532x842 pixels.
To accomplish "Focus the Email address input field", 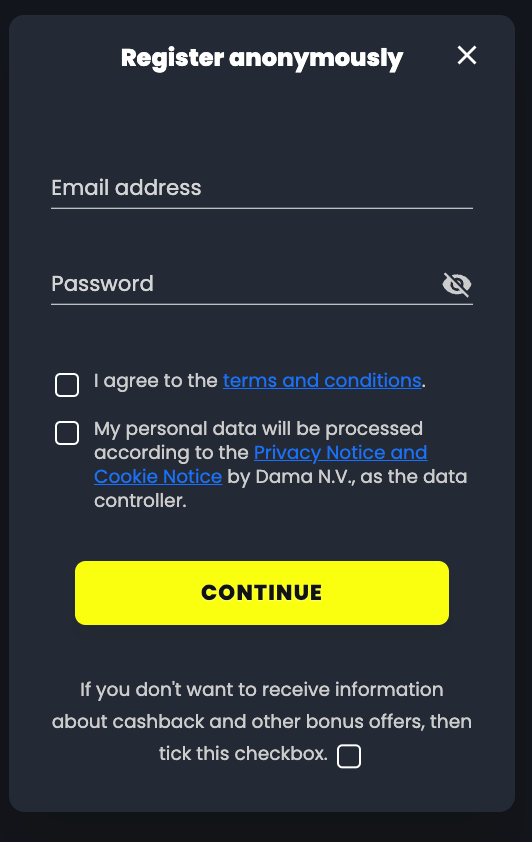I will pyautogui.click(x=262, y=188).
